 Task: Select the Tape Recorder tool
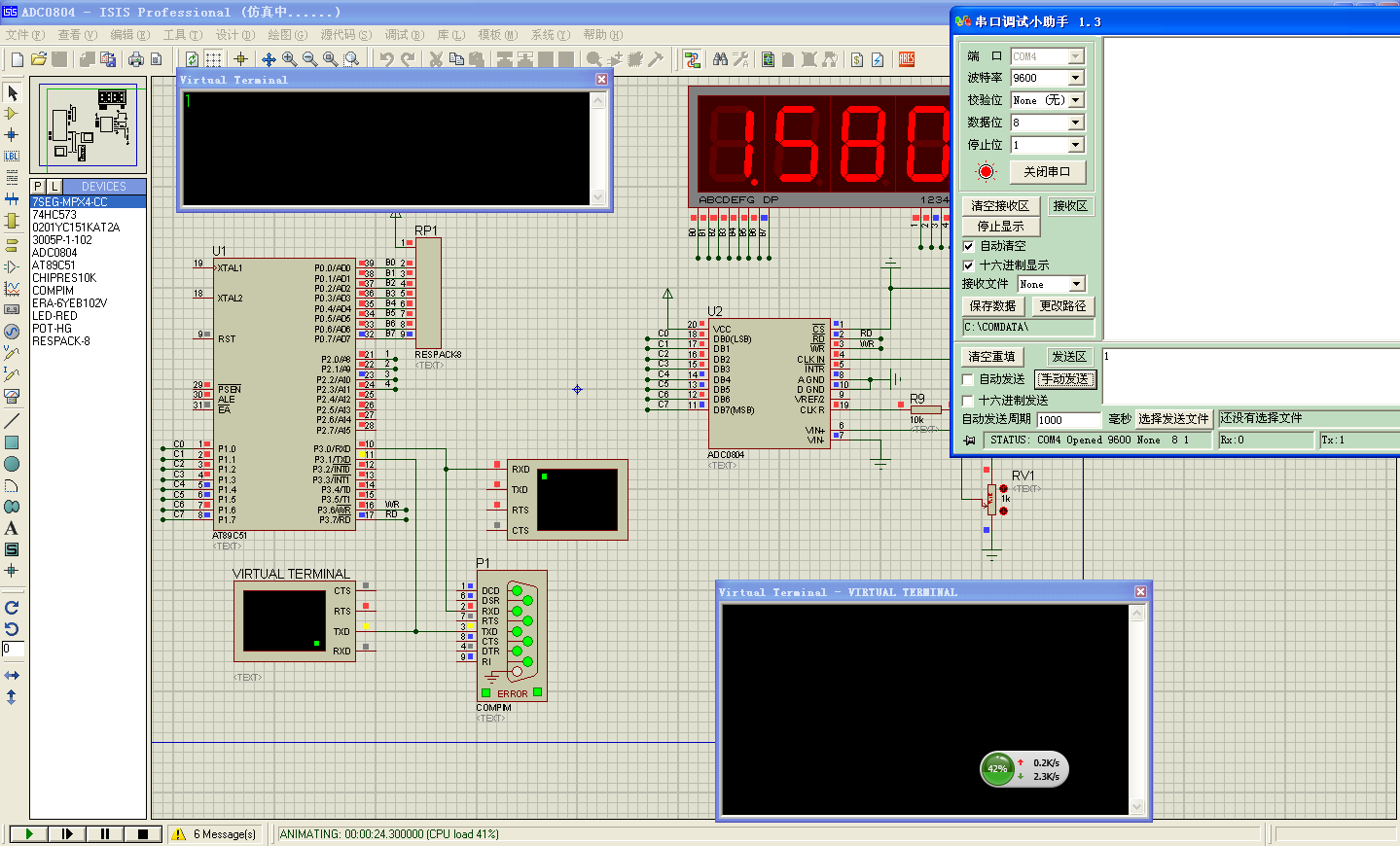click(x=12, y=310)
